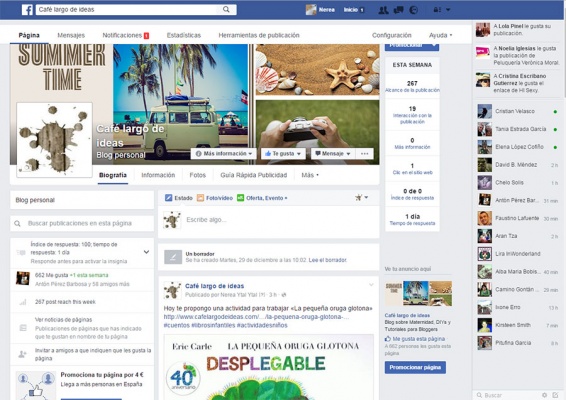Image resolution: width=566 pixels, height=400 pixels.
Task: Click the privacy shortcuts lock icon
Action: click(x=437, y=10)
